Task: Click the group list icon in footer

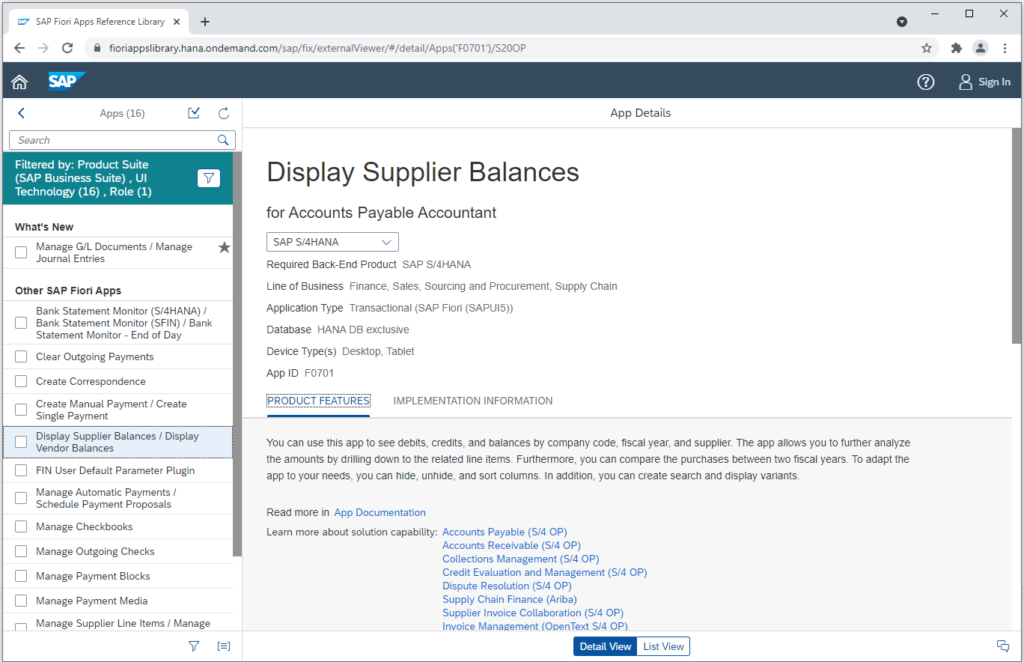Action: (x=223, y=646)
